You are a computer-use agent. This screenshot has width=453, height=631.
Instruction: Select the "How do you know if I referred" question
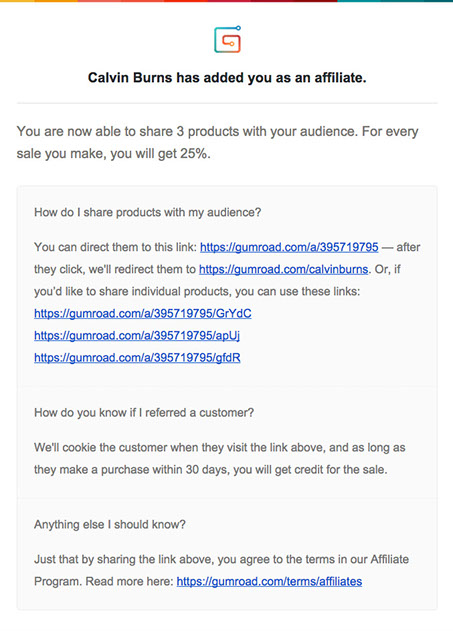pos(144,412)
